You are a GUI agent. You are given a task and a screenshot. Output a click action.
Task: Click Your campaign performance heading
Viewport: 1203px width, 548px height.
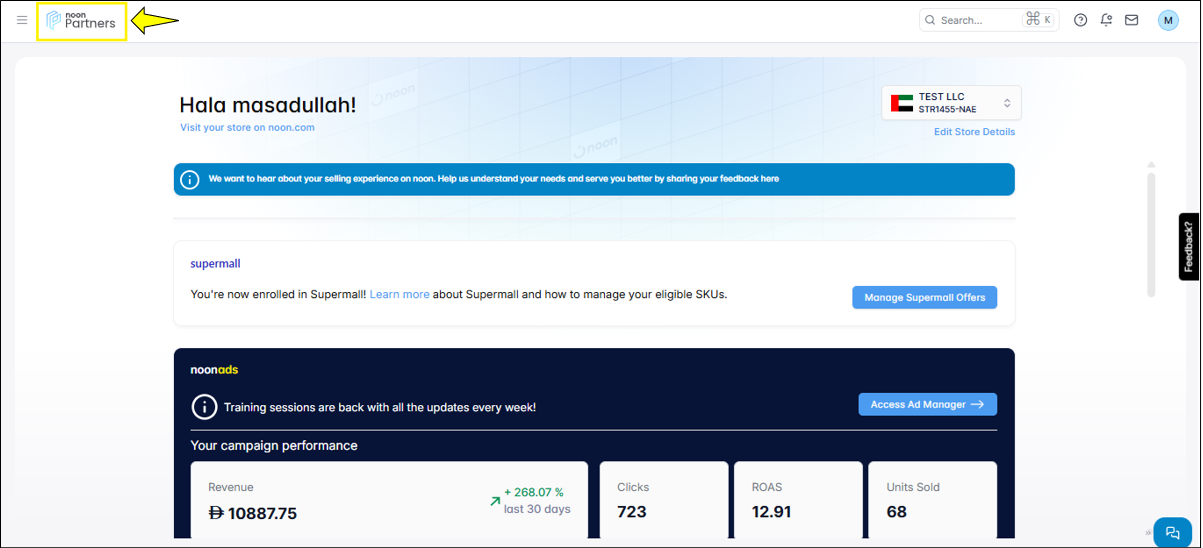(x=274, y=445)
